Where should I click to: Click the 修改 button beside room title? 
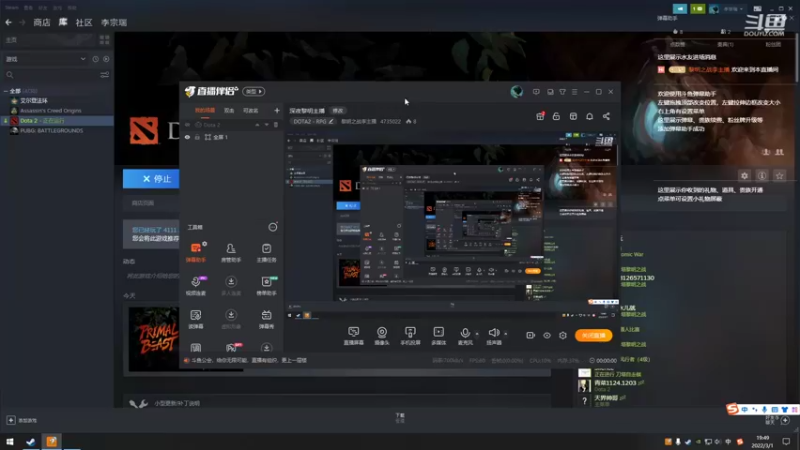point(338,111)
